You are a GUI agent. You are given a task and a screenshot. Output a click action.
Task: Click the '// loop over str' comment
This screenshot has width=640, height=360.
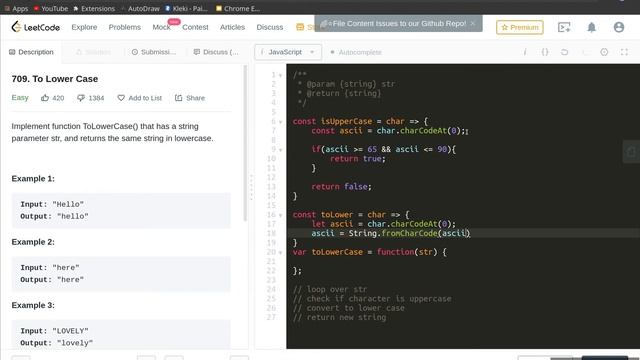click(330, 289)
